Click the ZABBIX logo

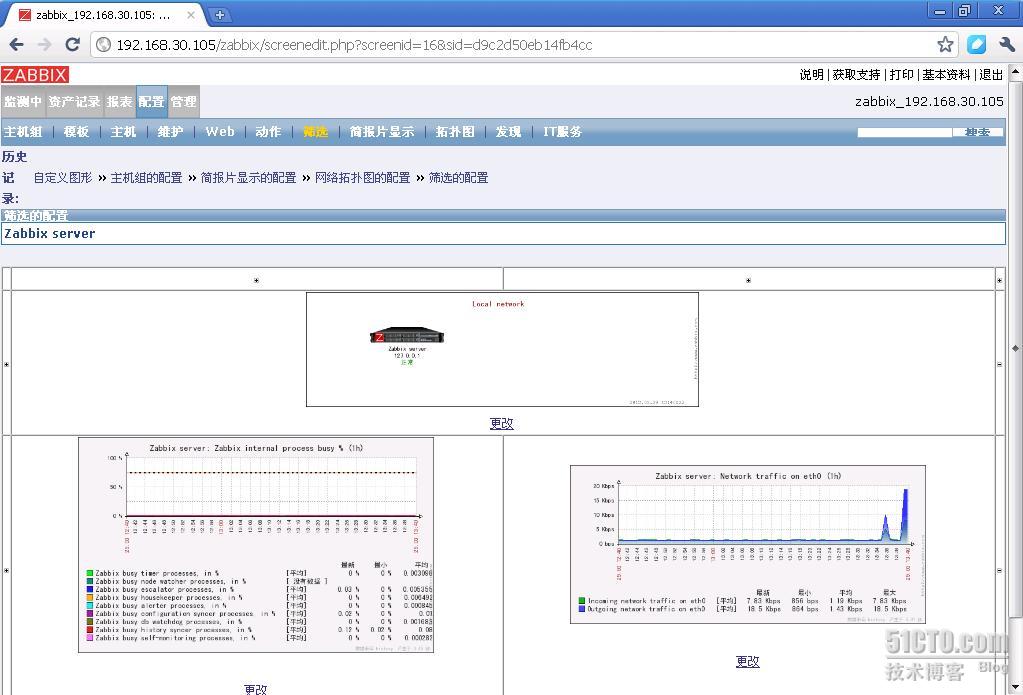(35, 74)
